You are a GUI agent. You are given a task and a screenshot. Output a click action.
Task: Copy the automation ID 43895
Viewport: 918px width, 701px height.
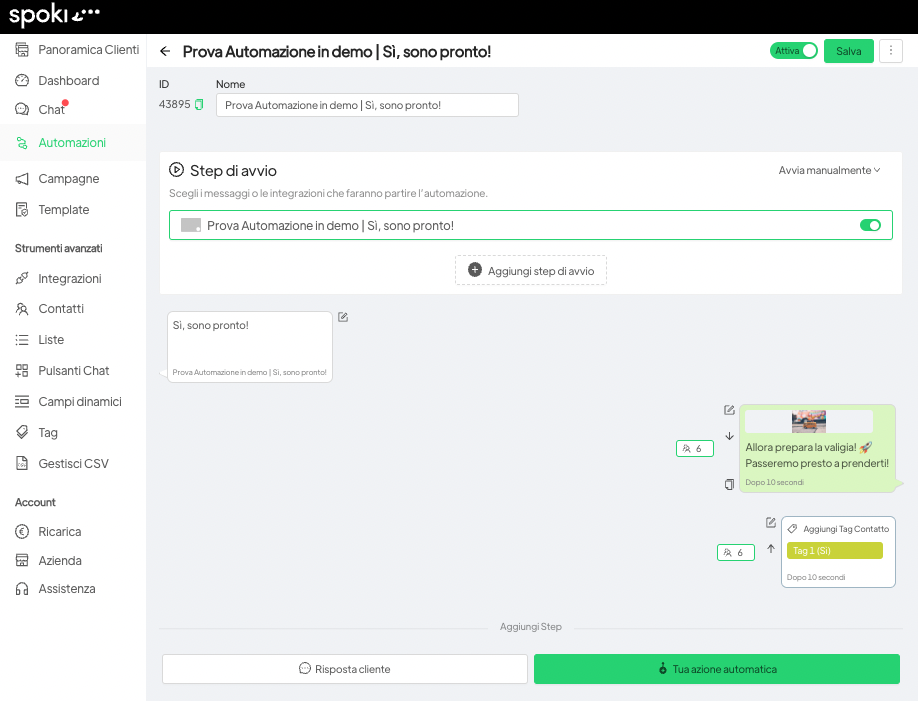(199, 105)
